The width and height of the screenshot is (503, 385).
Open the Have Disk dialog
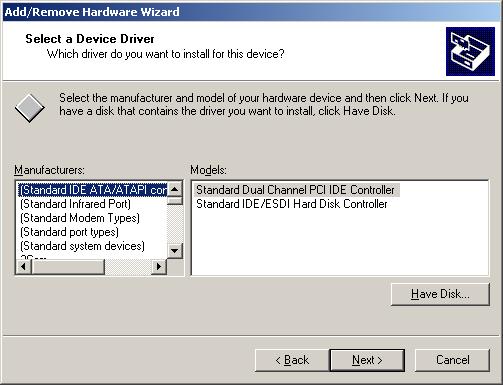[440, 294]
